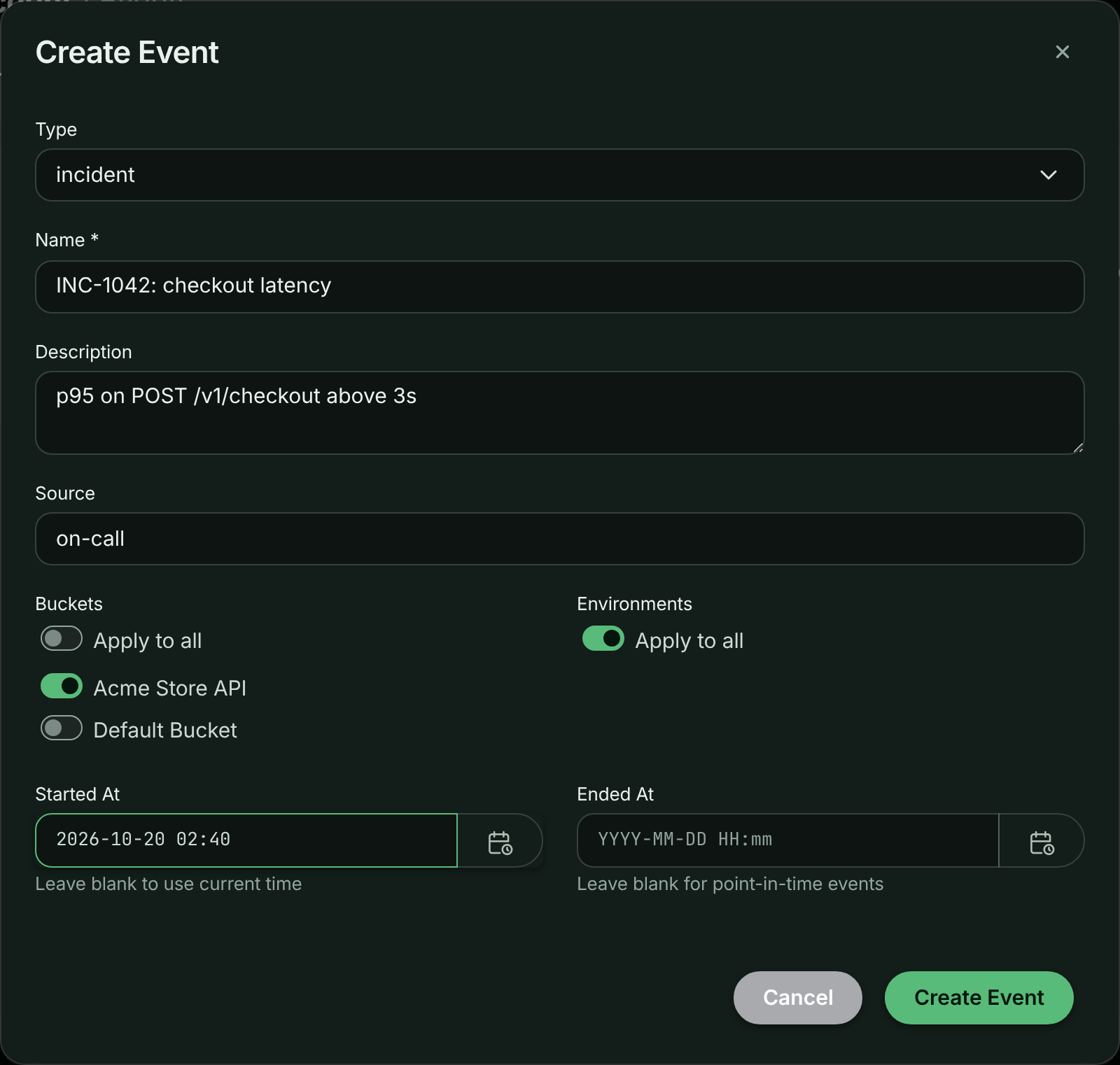Click the 'Create Event' dialog title
The image size is (1120, 1065).
click(x=127, y=52)
